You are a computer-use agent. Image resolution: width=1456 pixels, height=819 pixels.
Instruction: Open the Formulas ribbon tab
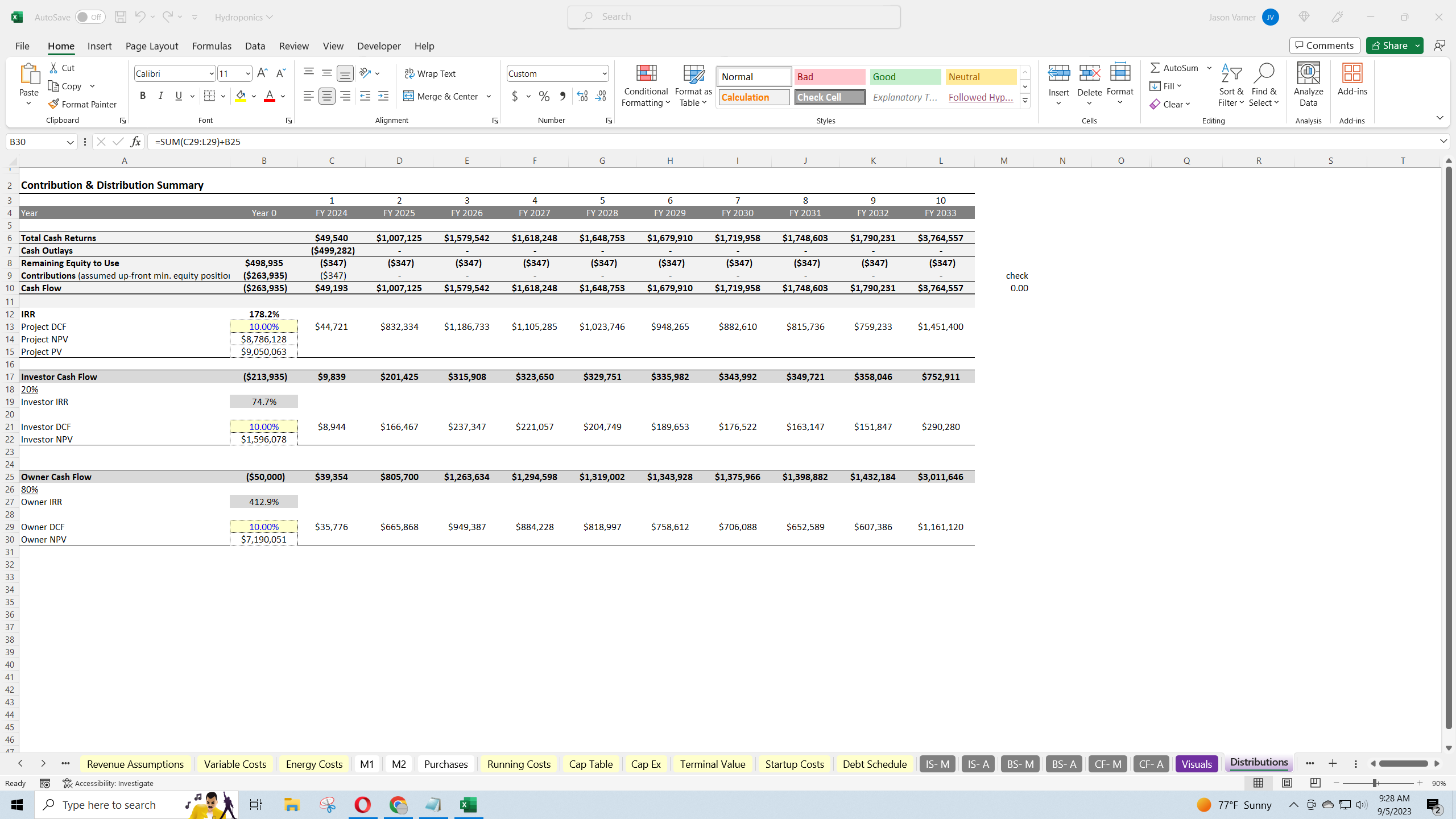(212, 46)
